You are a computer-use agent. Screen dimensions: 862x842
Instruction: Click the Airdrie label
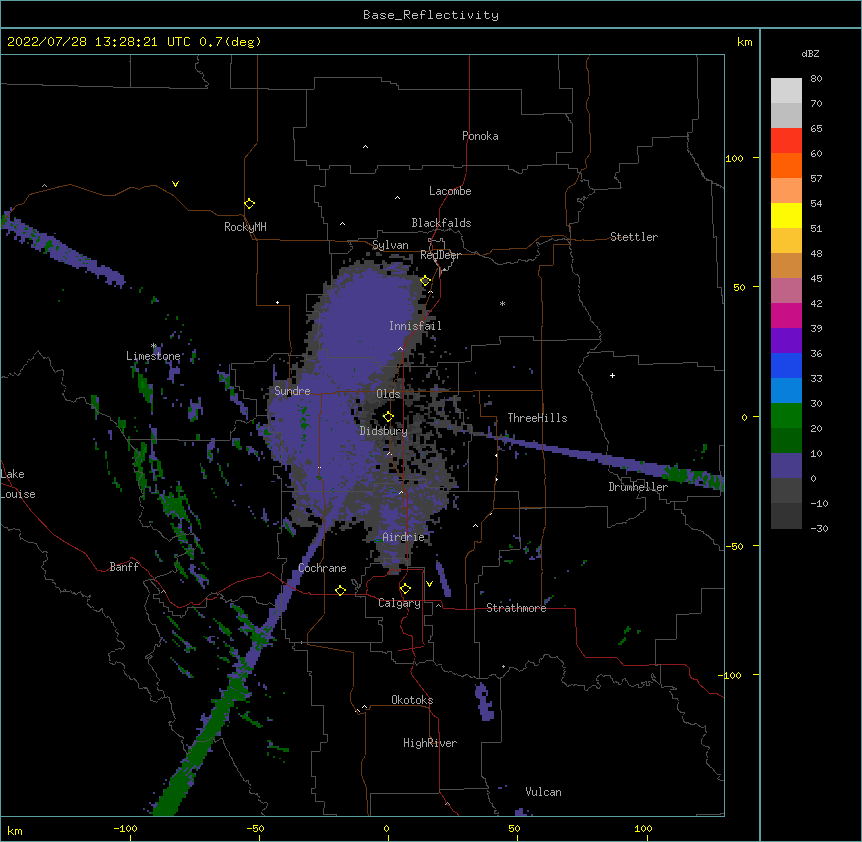pos(404,537)
